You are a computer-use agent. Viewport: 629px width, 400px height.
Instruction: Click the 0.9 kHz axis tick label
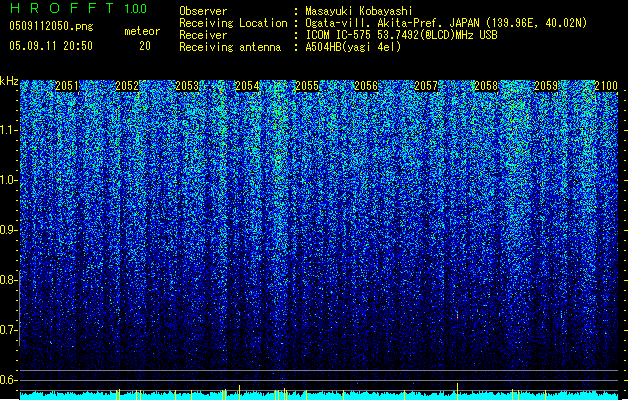pyautogui.click(x=9, y=230)
